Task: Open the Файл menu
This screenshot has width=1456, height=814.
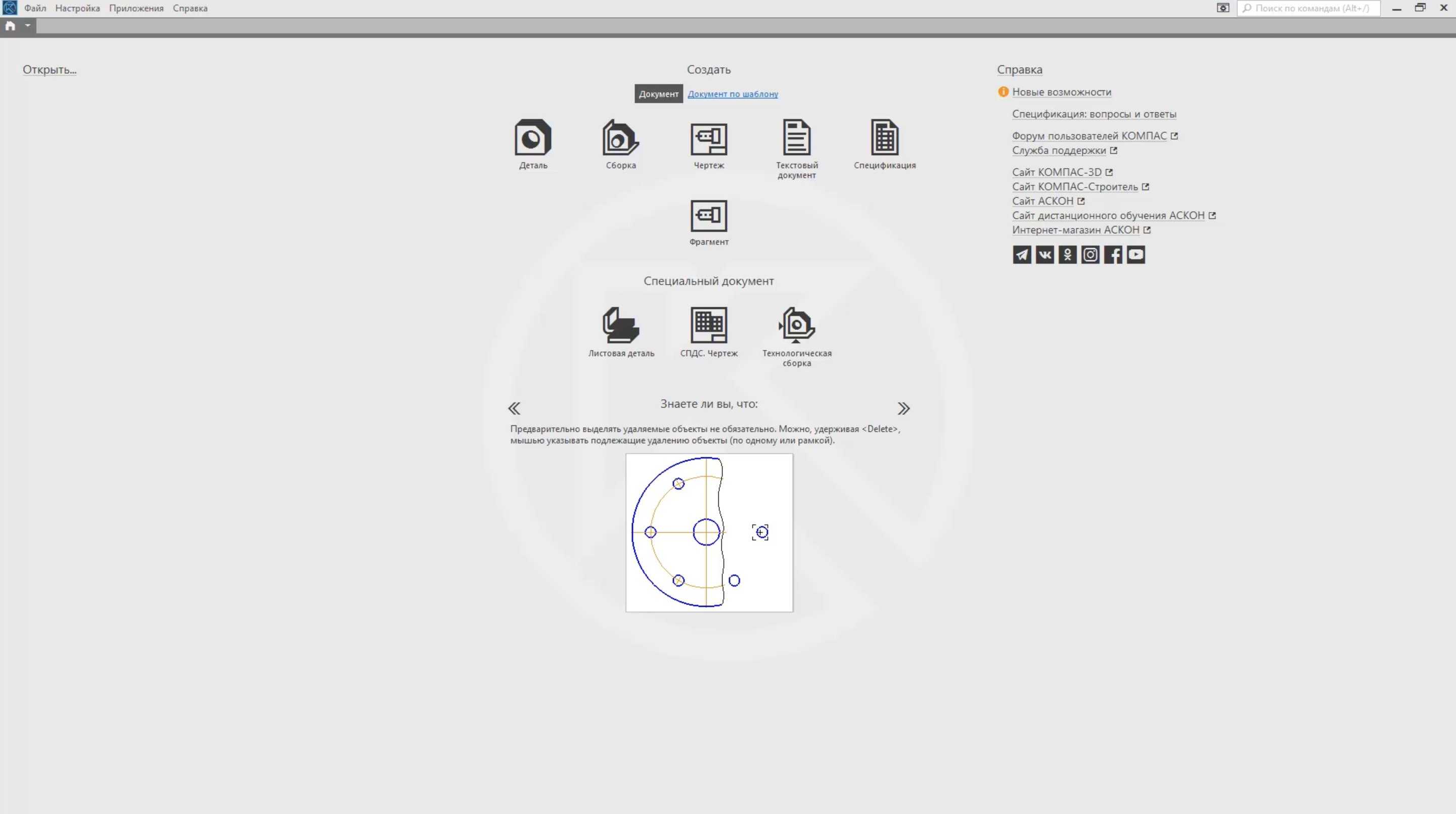Action: 35,8
